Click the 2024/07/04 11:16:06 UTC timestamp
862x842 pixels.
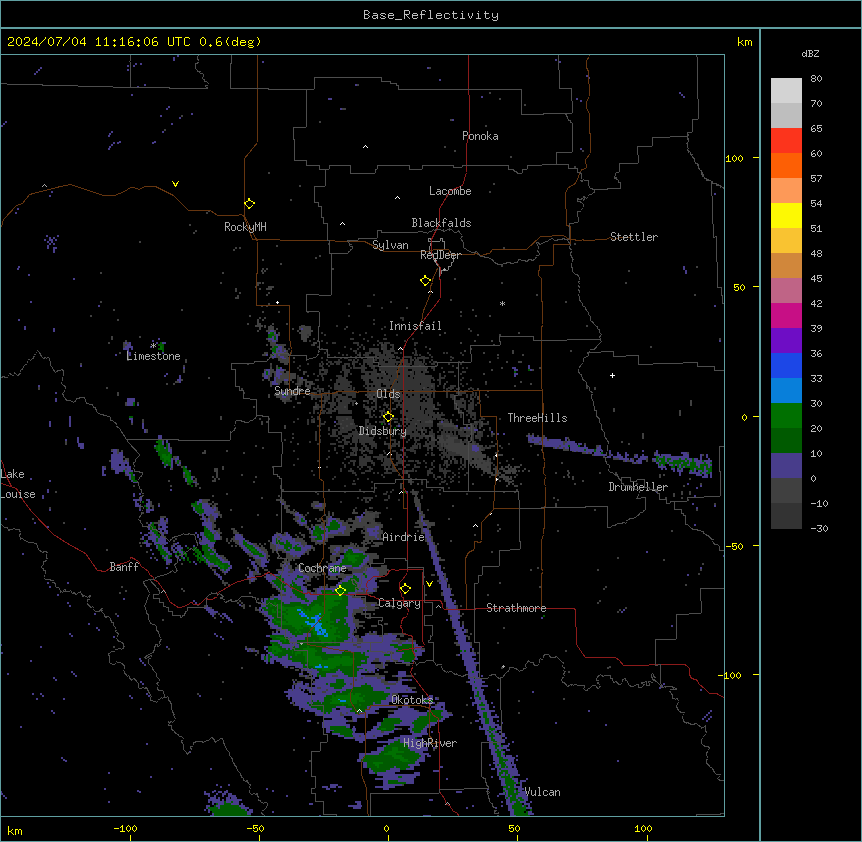99,42
